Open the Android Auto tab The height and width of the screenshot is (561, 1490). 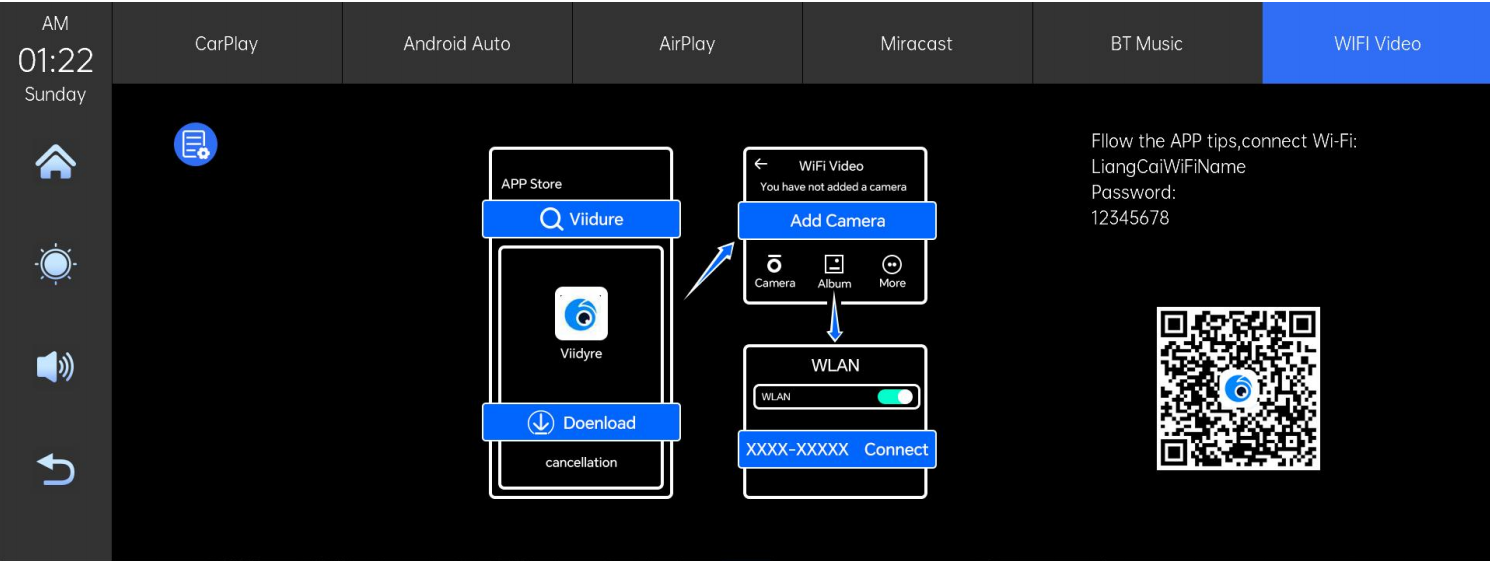pyautogui.click(x=457, y=44)
